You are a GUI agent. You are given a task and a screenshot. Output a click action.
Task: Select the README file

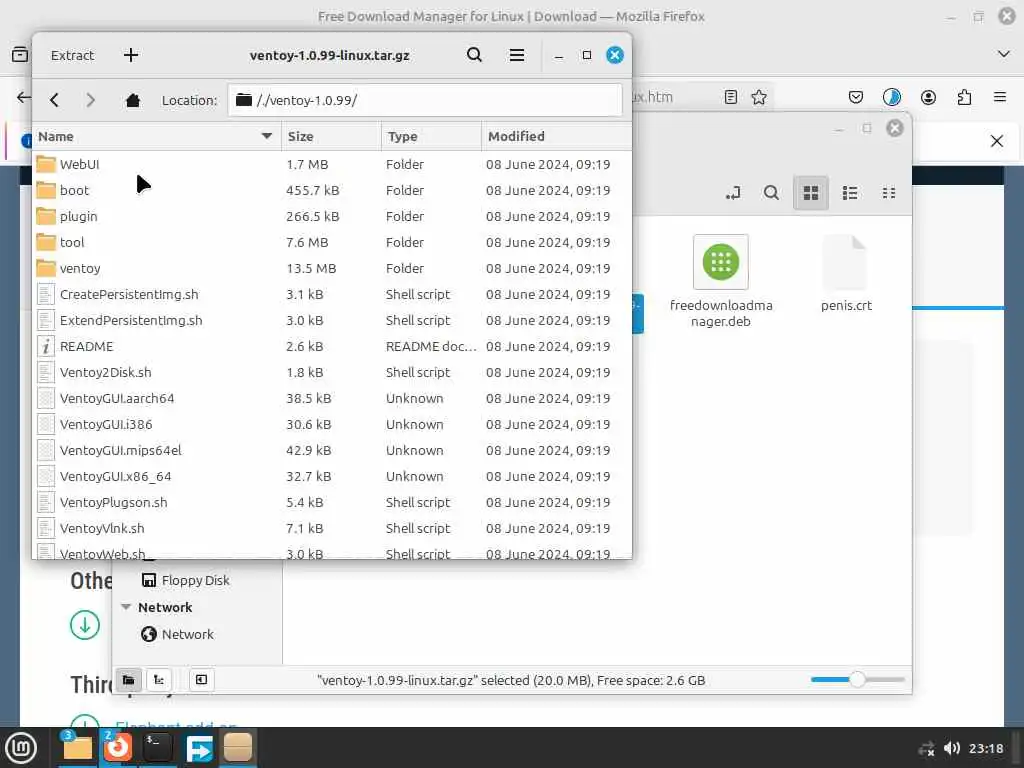pos(332,347)
